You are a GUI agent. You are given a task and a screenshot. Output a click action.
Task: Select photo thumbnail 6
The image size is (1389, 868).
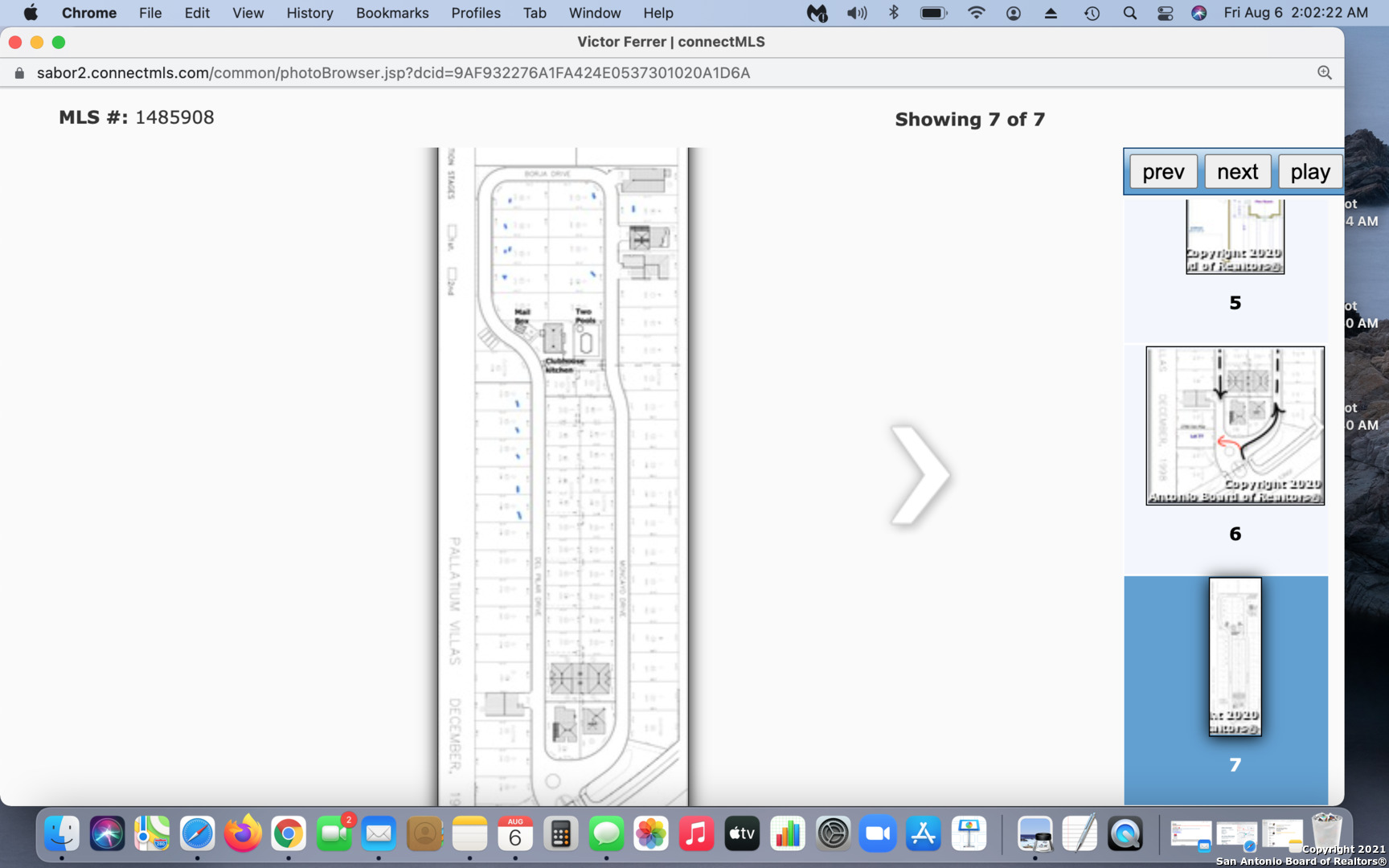(x=1235, y=426)
